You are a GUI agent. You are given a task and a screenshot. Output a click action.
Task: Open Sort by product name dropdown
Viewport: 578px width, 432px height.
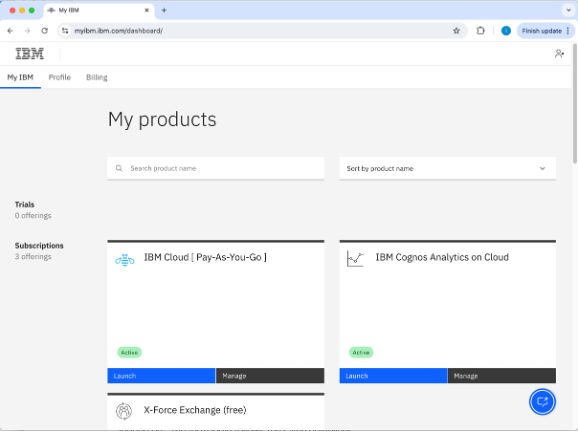click(448, 168)
